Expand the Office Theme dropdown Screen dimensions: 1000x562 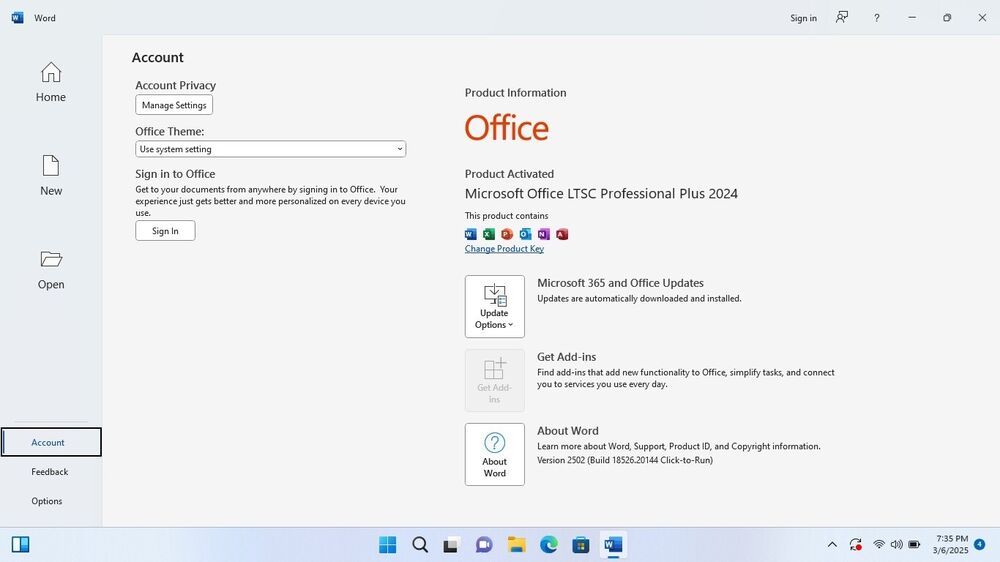click(270, 149)
